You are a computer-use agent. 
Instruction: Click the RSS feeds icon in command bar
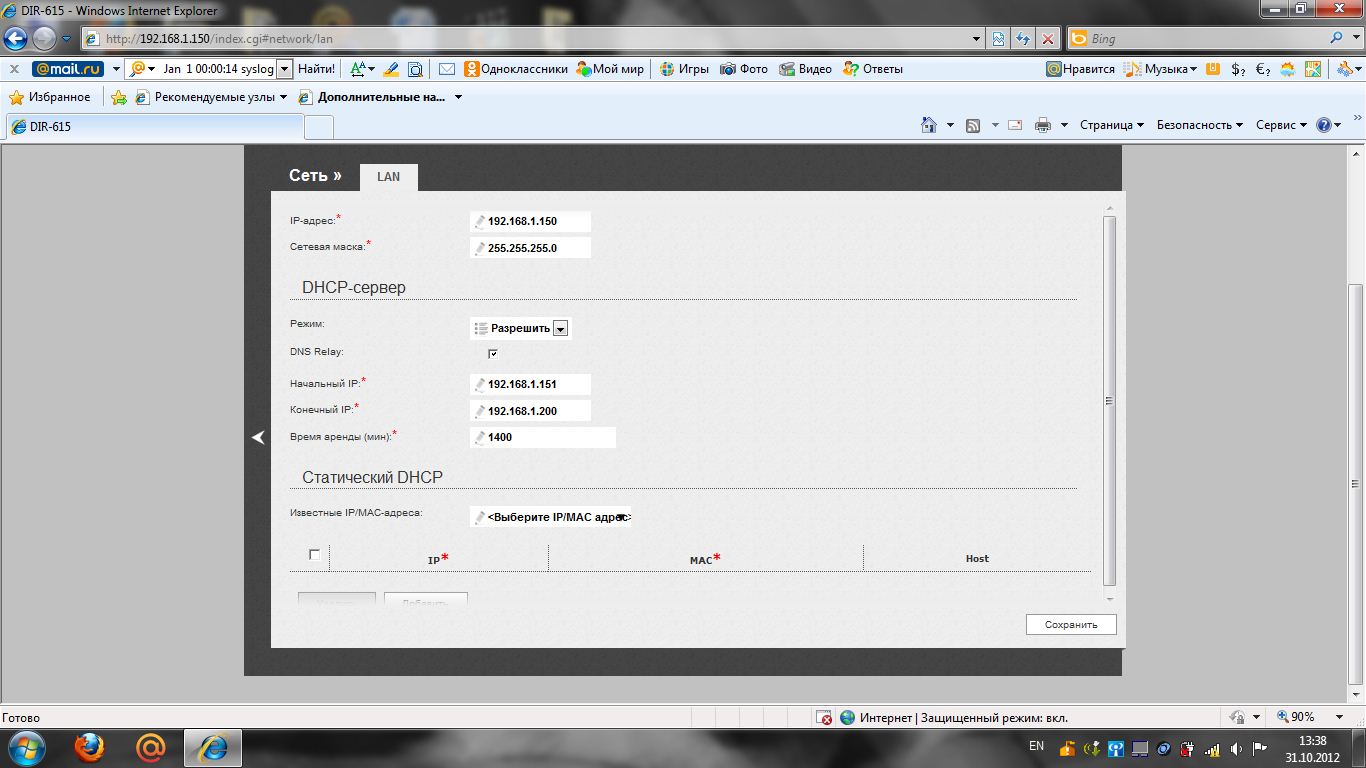click(972, 125)
